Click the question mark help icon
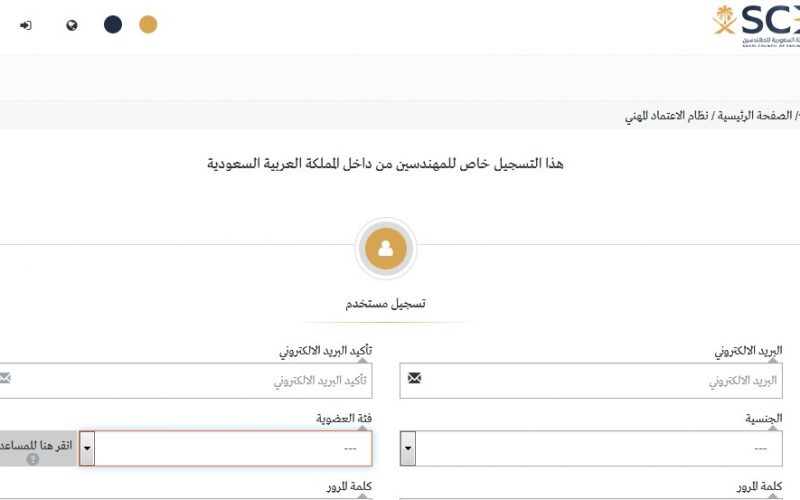The image size is (800, 500). click(x=33, y=459)
